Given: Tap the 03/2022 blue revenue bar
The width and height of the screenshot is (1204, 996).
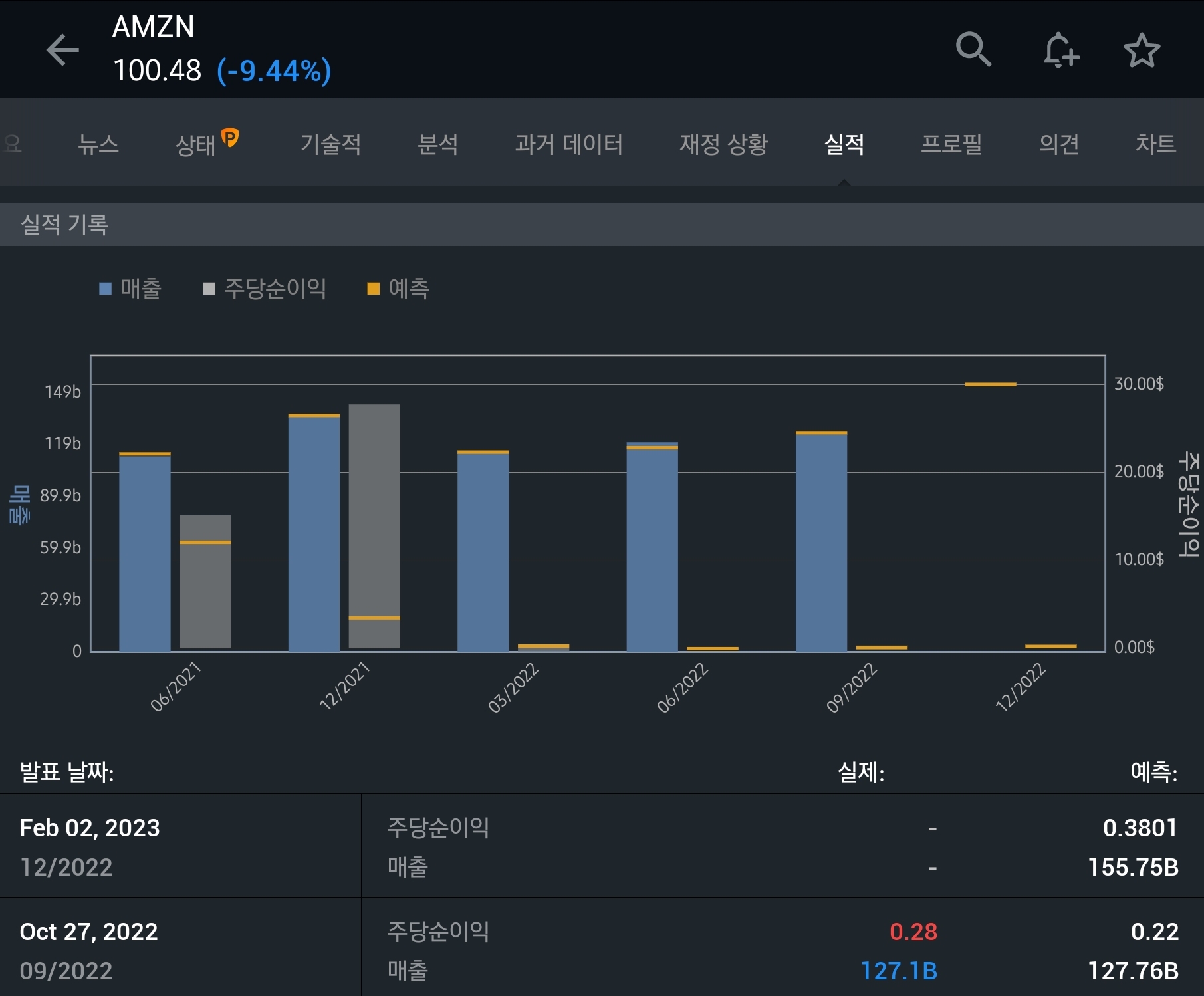Looking at the screenshot, I should coord(483,551).
